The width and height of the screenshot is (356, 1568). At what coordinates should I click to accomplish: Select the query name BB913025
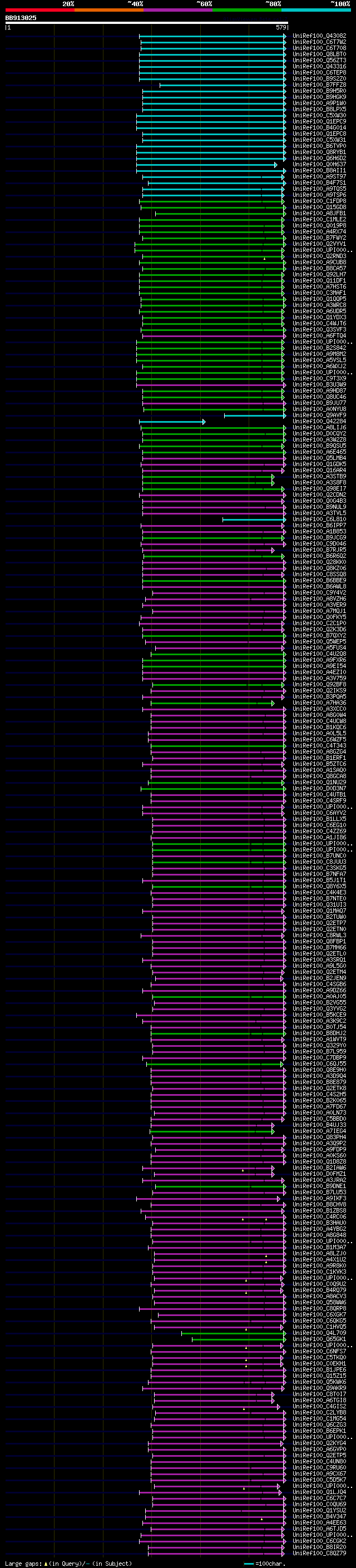21,18
